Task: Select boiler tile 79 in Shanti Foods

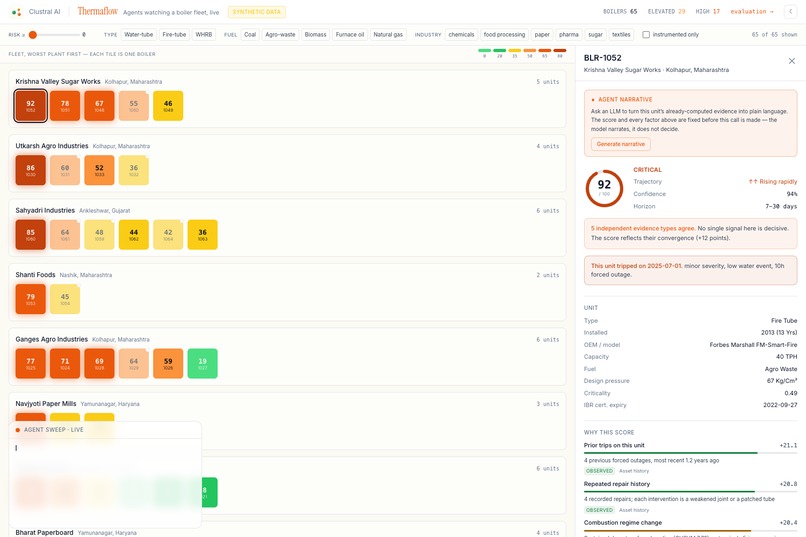Action: (x=31, y=299)
